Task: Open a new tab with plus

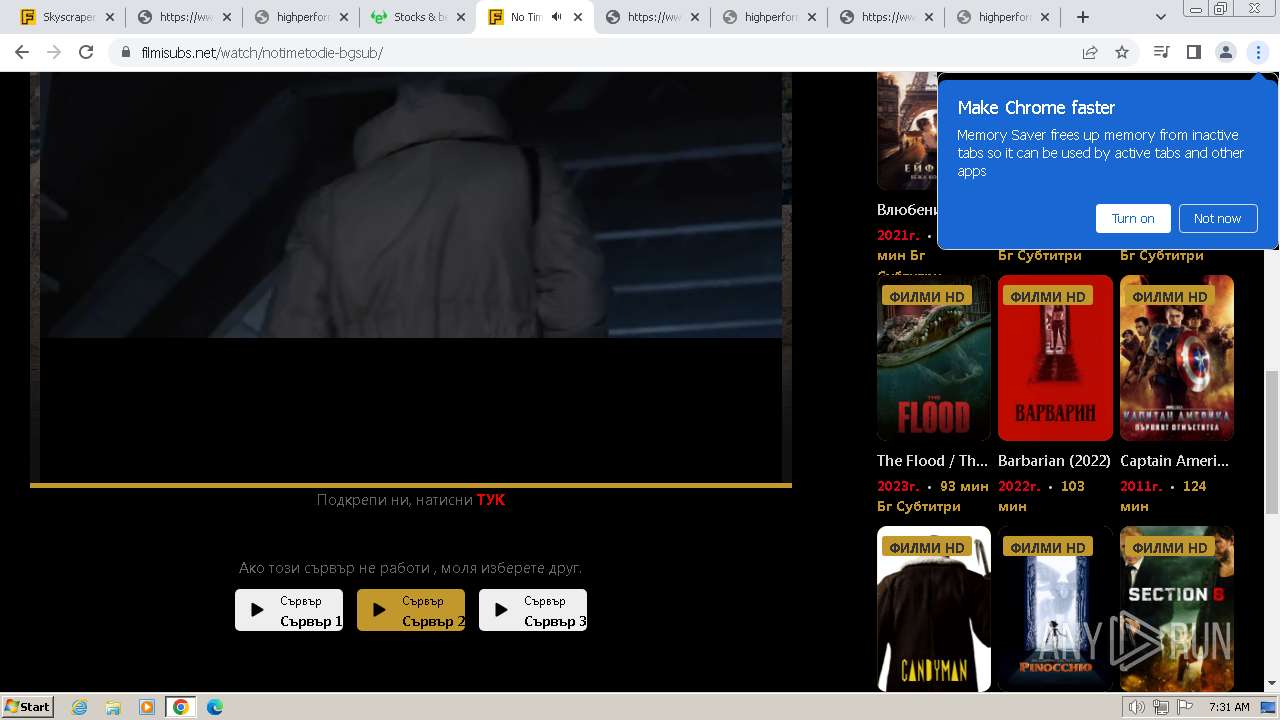Action: click(1083, 17)
